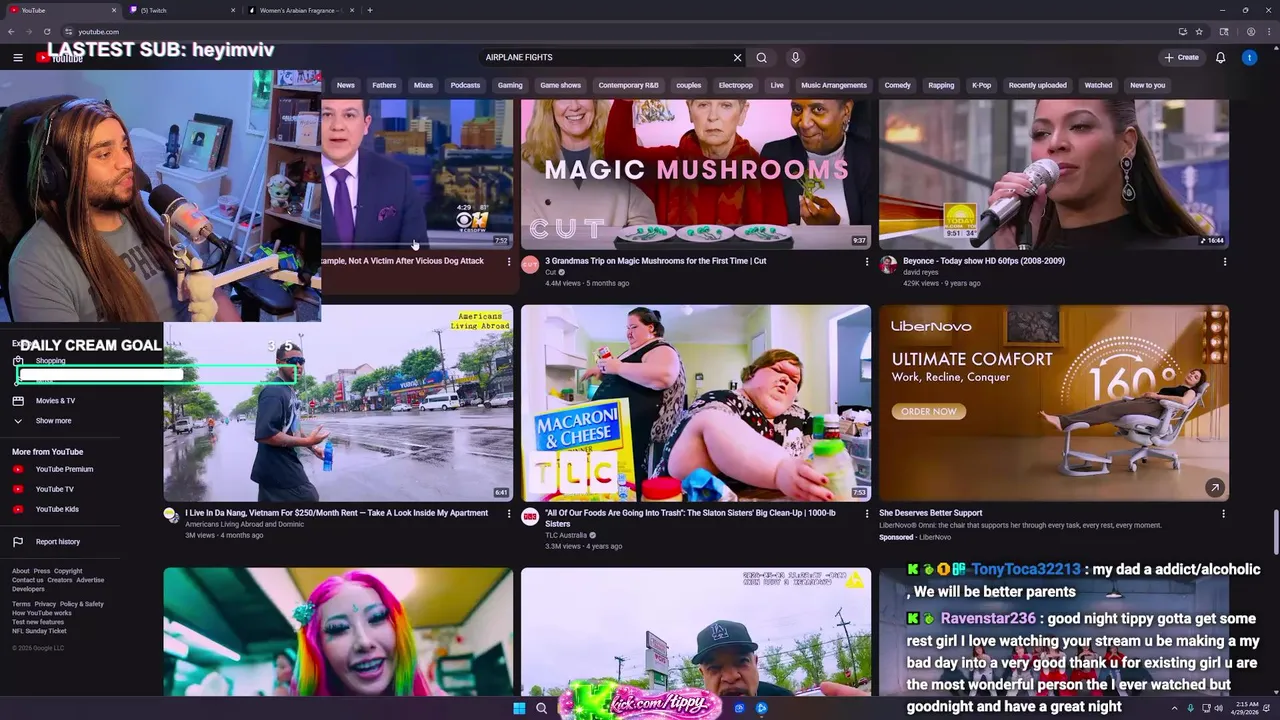Select the Gaming filter chip

pos(510,85)
